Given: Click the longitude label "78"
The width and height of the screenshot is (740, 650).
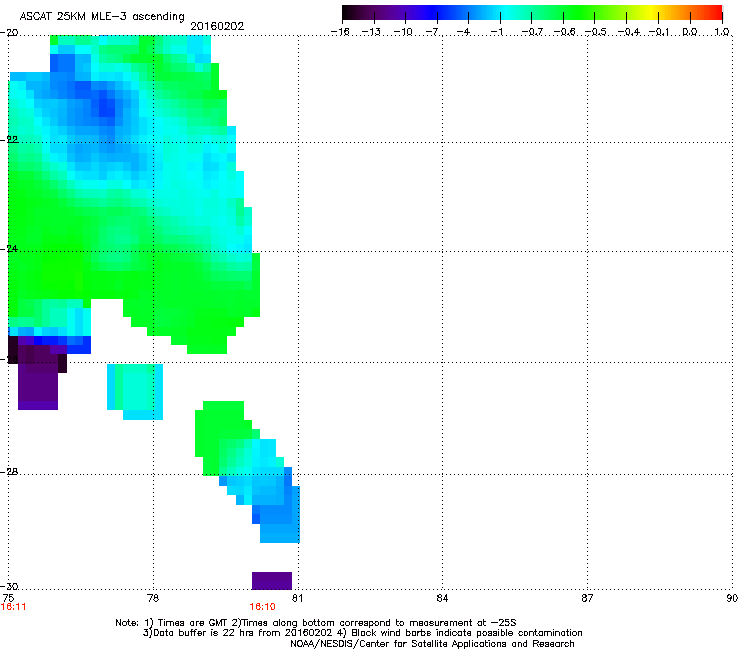Looking at the screenshot, I should coord(153,598).
